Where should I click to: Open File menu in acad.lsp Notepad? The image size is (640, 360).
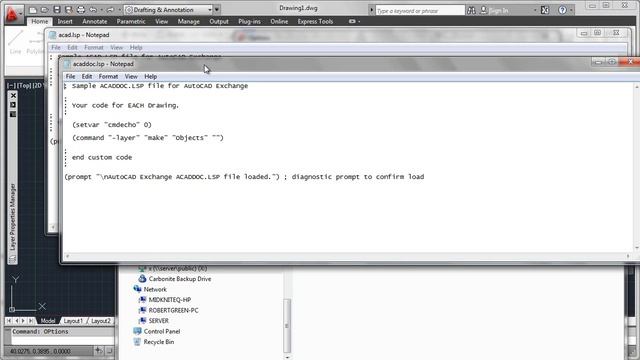(x=56, y=47)
